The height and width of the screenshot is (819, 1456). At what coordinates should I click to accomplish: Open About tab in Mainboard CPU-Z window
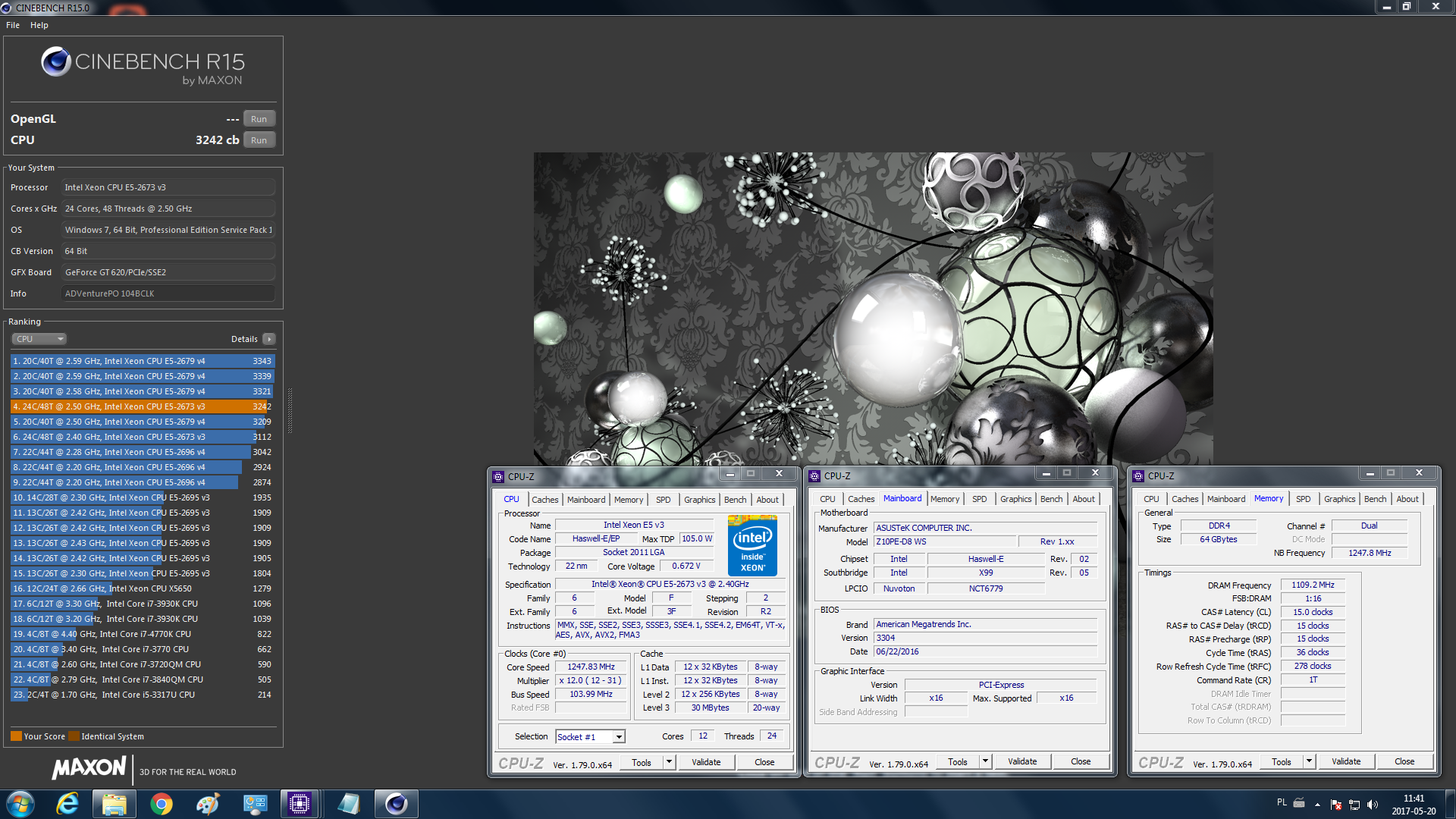(1083, 499)
